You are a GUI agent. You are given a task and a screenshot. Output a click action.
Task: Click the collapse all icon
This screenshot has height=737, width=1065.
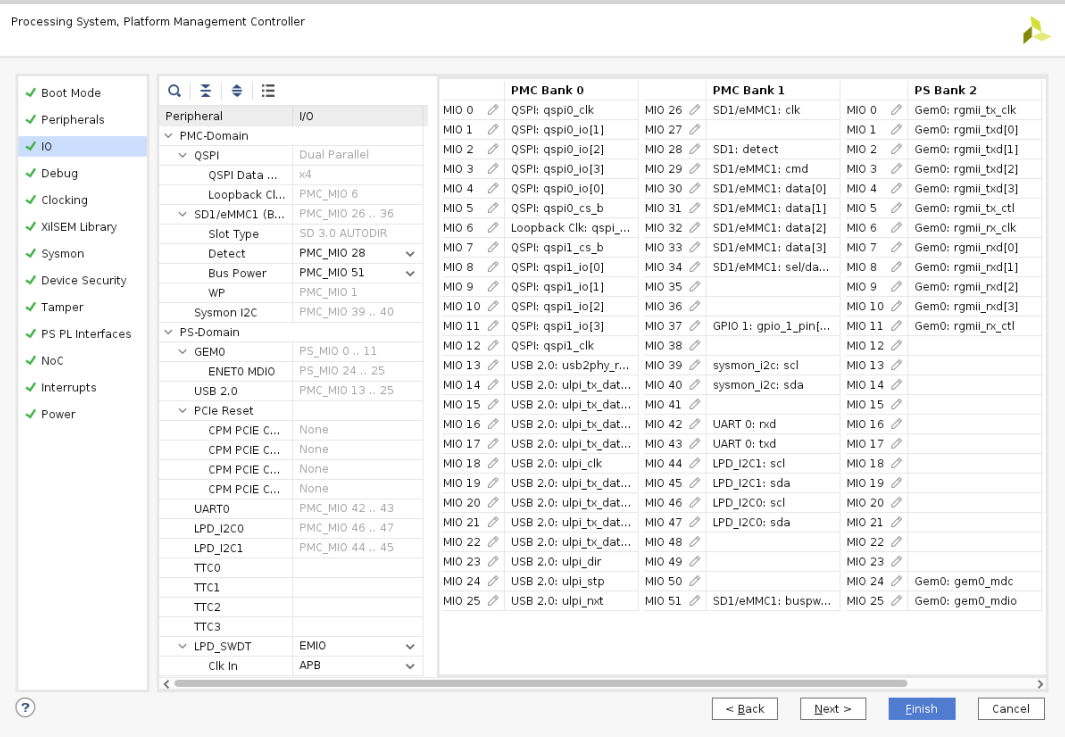205,90
